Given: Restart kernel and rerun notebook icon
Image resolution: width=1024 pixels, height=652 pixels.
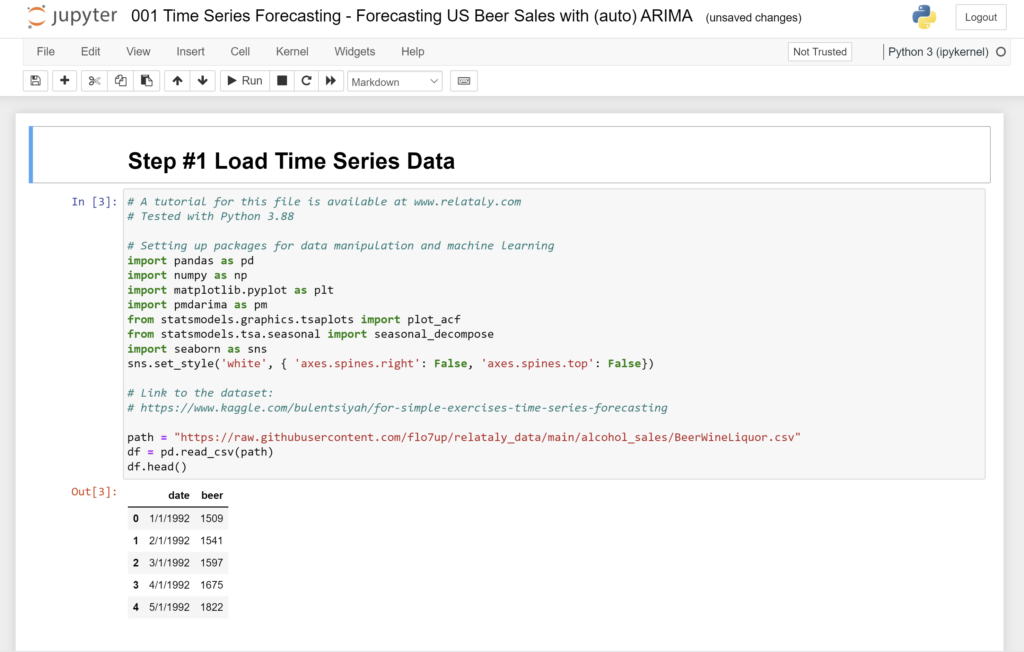Looking at the screenshot, I should [331, 81].
